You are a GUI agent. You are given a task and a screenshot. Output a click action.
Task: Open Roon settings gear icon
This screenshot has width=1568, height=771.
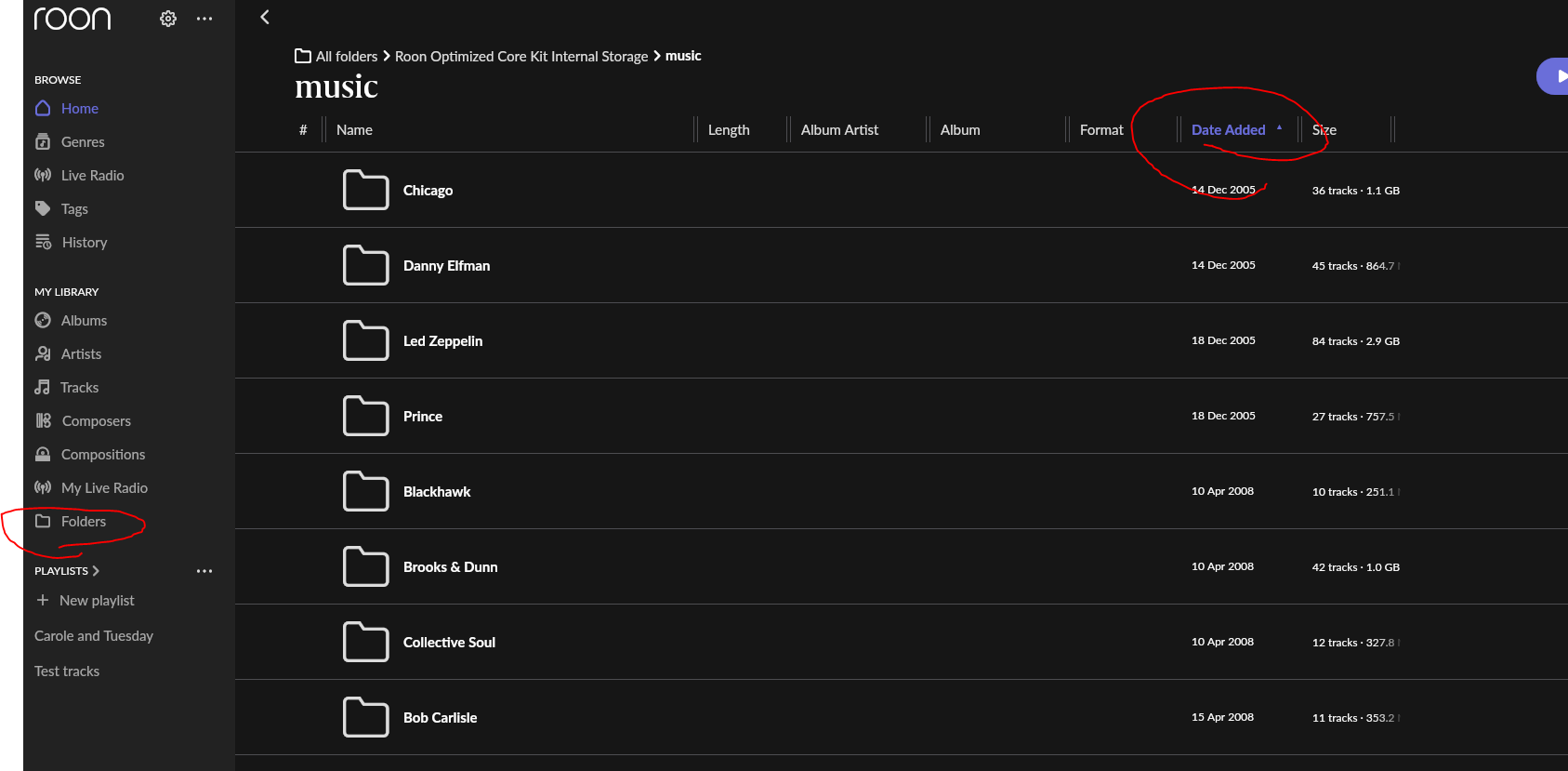[168, 19]
